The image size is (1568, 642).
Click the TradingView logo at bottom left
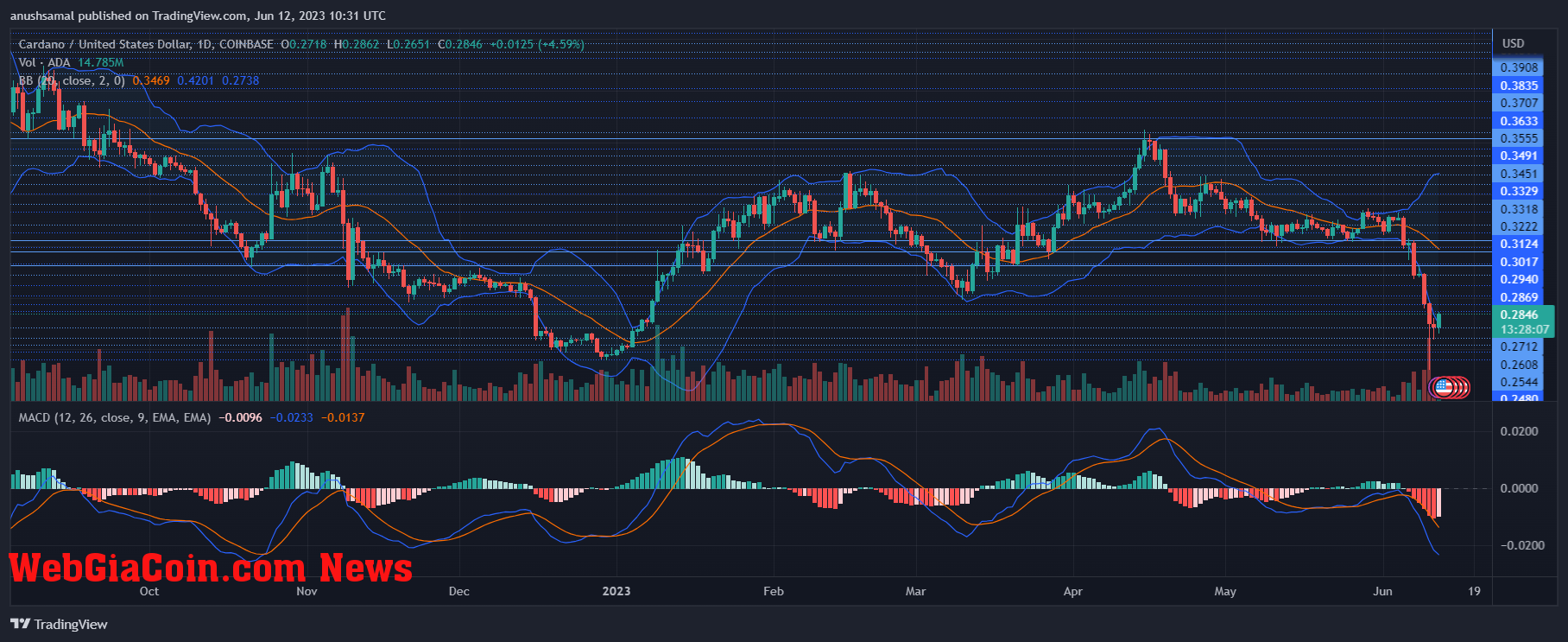pyautogui.click(x=59, y=624)
